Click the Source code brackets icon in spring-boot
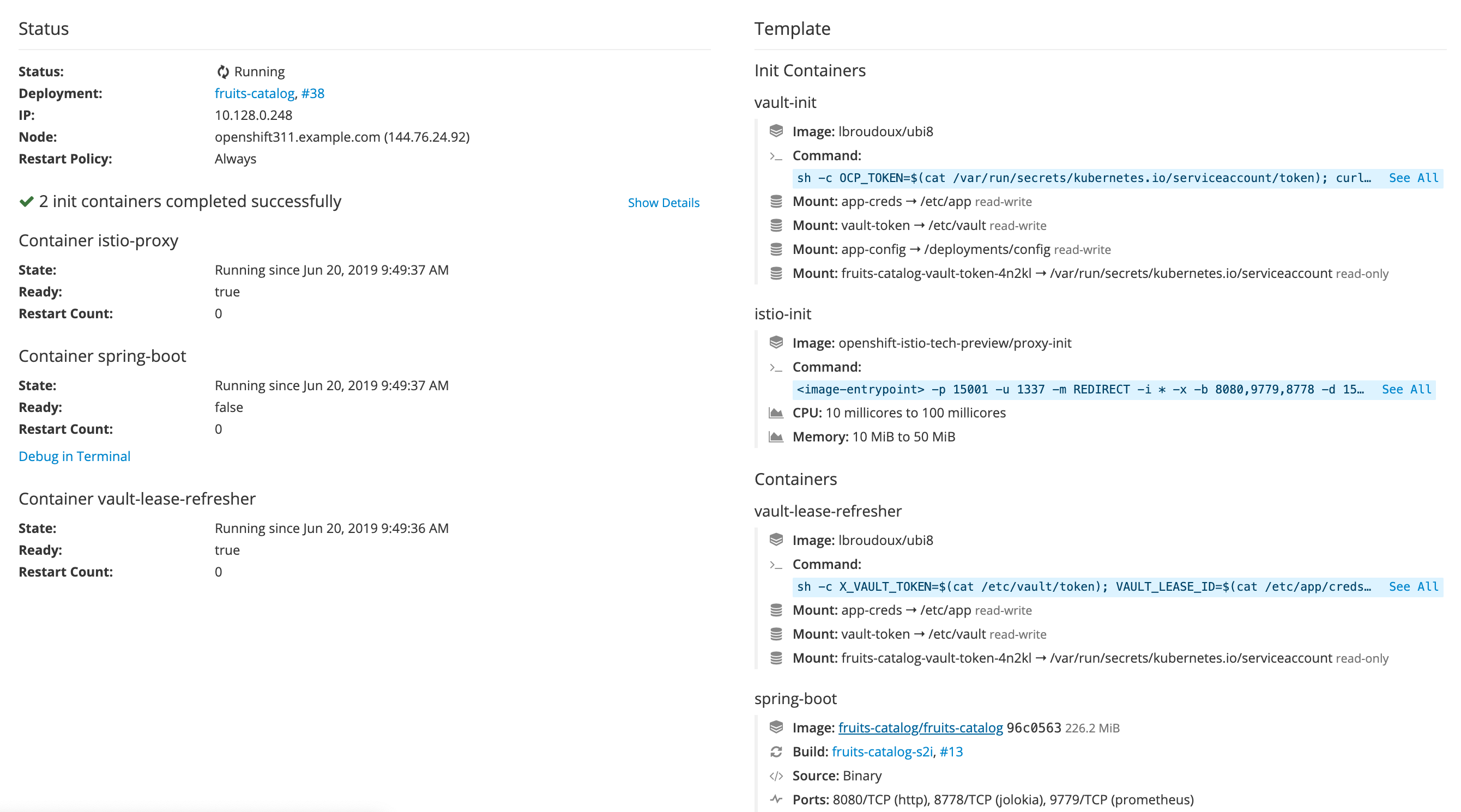The height and width of the screenshot is (812, 1461). pyautogui.click(x=776, y=775)
